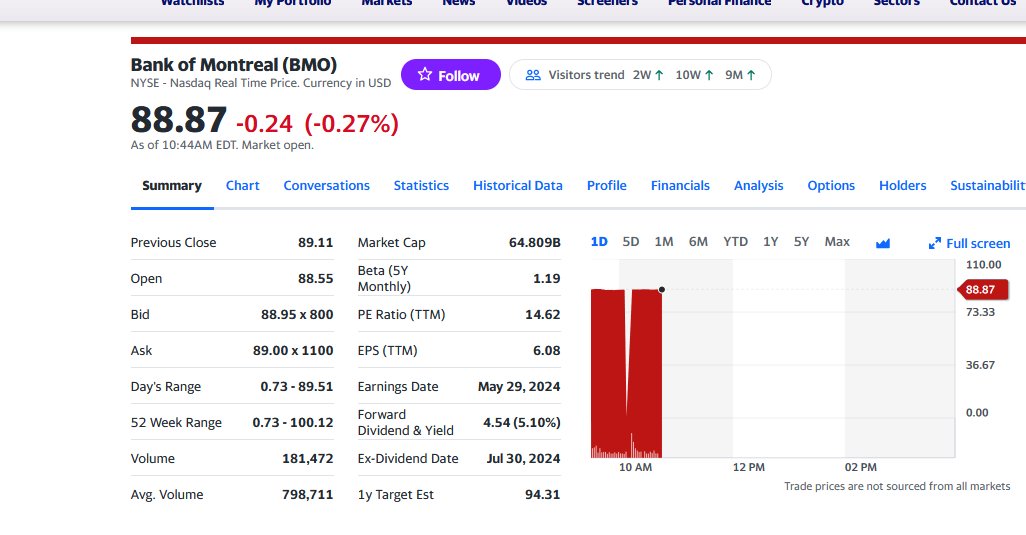This screenshot has height=535, width=1026.
Task: Click Ask value 89.00 x 1100
Action: click(293, 351)
